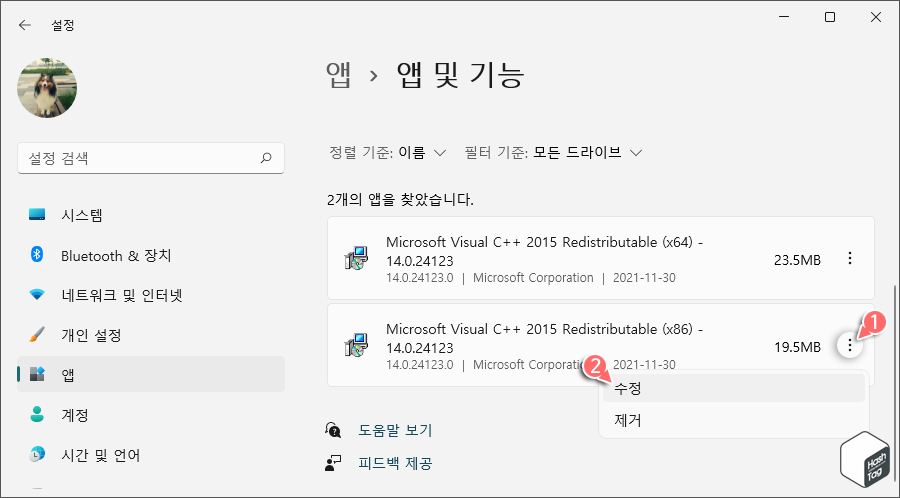This screenshot has height=498, width=900.
Task: Open 정렬 기준 이름 dropdown
Action: tap(387, 153)
